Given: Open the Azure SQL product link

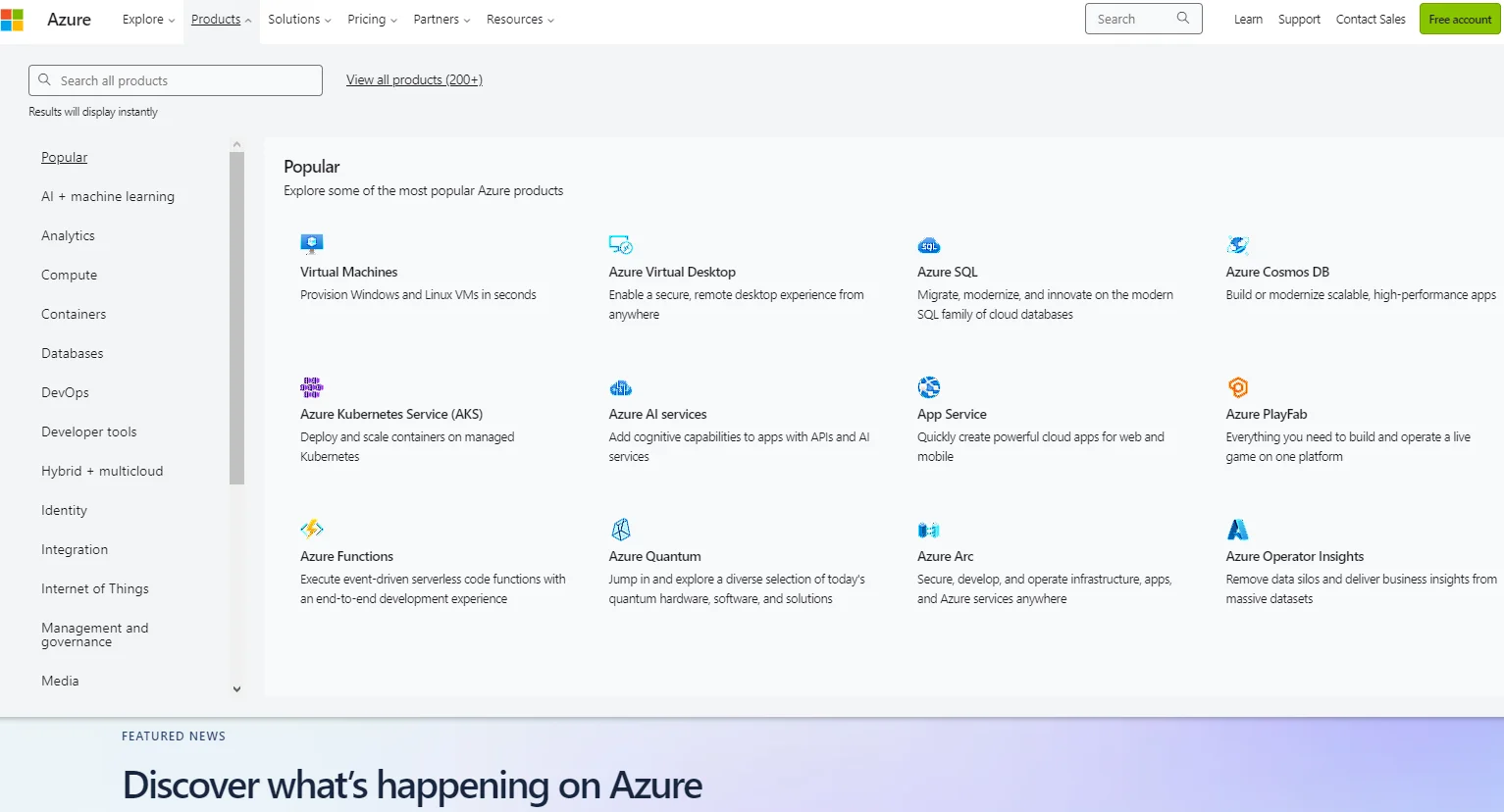Looking at the screenshot, I should click(x=948, y=272).
